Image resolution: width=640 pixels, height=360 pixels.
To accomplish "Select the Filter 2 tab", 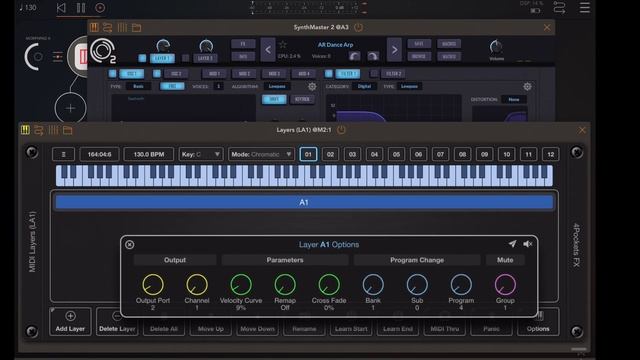I will pyautogui.click(x=393, y=73).
